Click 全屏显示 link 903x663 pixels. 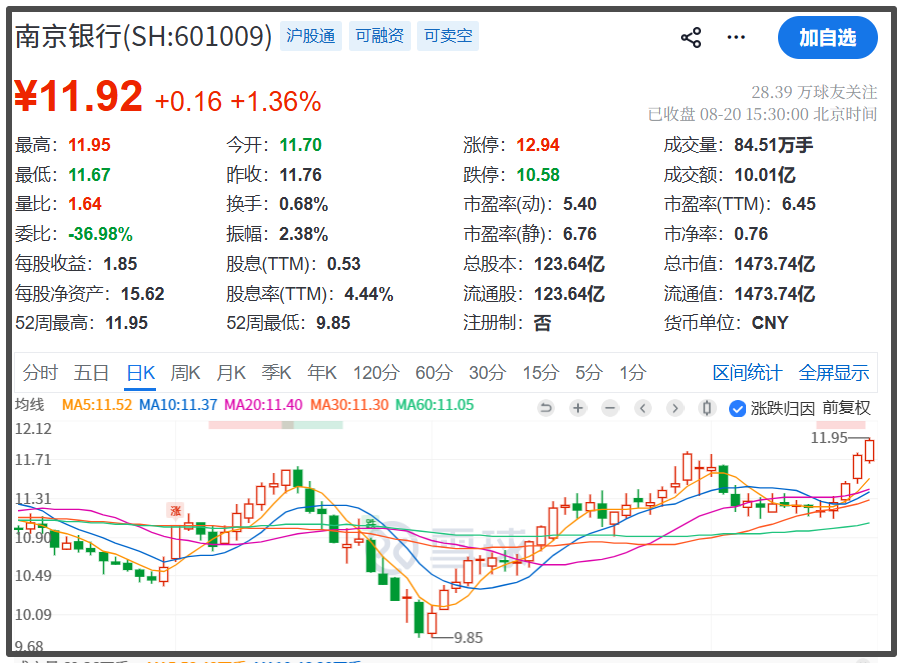tap(834, 373)
